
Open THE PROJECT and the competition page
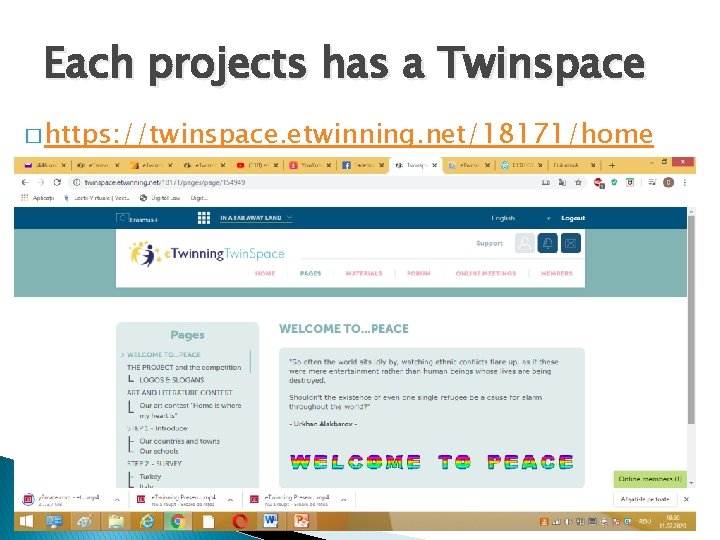point(184,367)
